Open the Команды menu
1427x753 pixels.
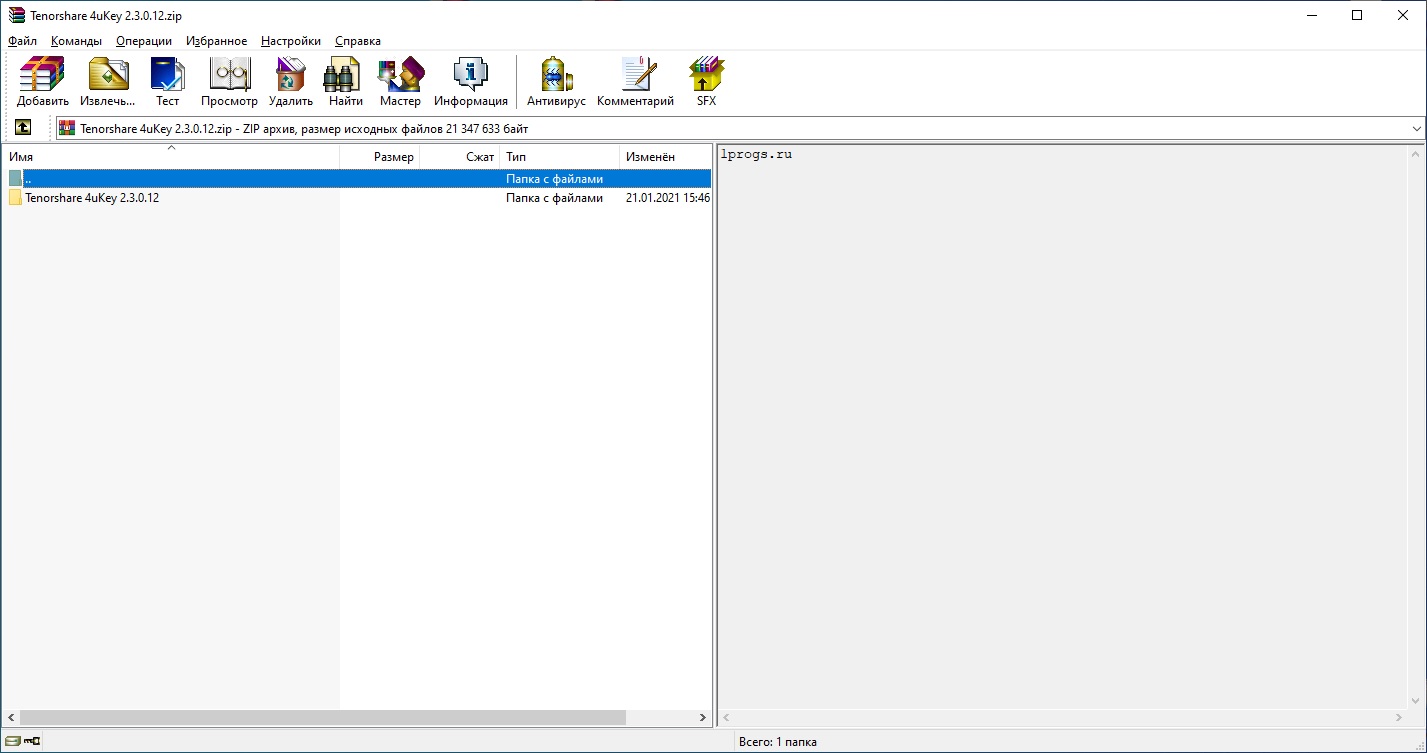click(77, 41)
